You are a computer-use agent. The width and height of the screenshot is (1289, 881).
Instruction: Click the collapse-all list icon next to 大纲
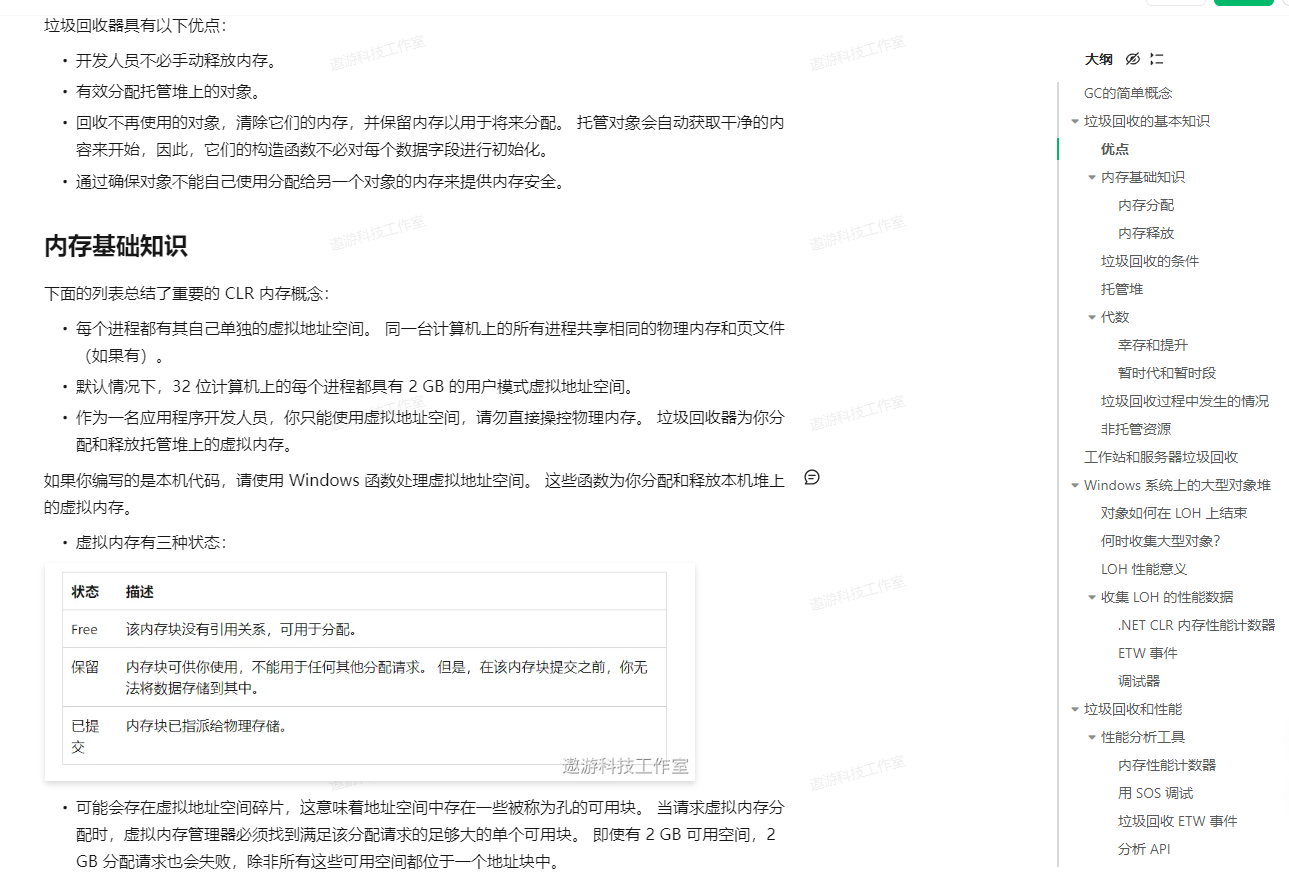(1157, 59)
